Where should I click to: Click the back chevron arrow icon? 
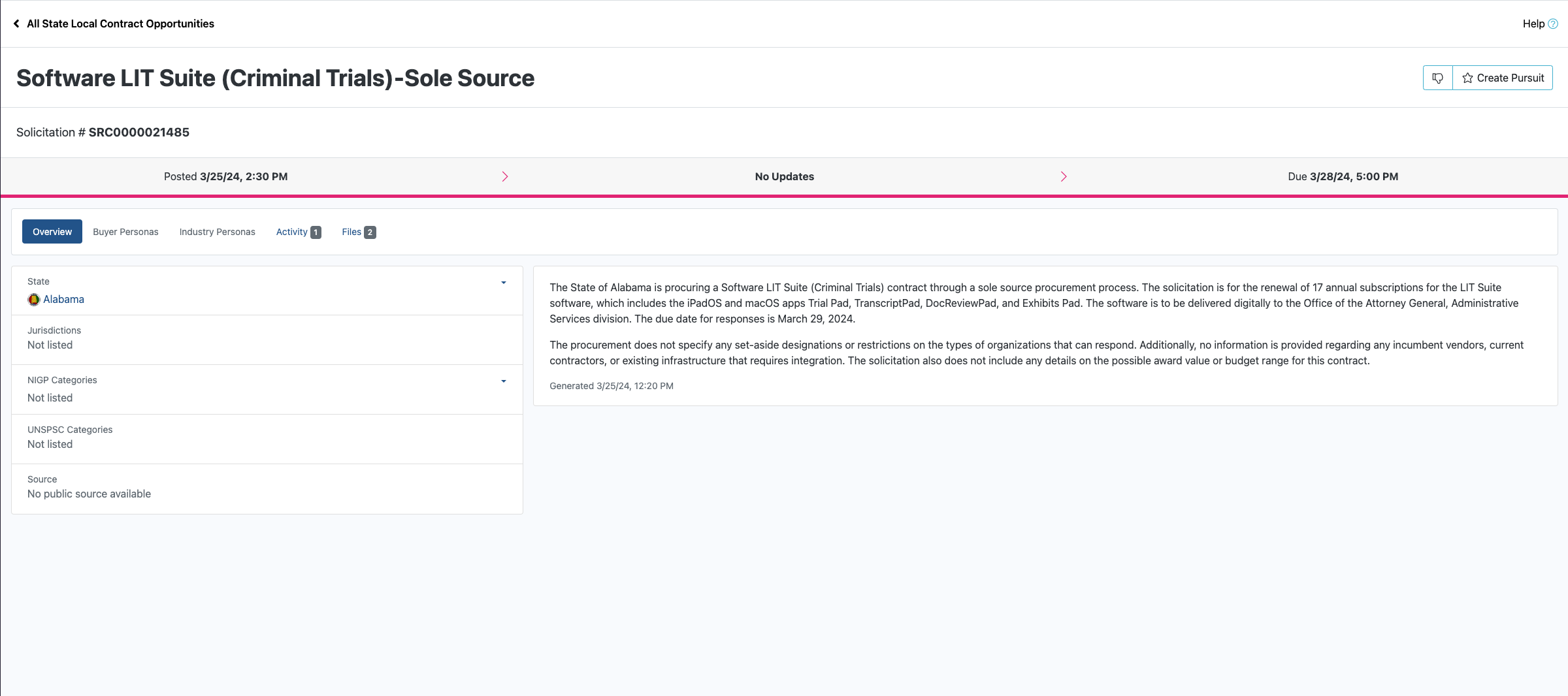[x=16, y=24]
